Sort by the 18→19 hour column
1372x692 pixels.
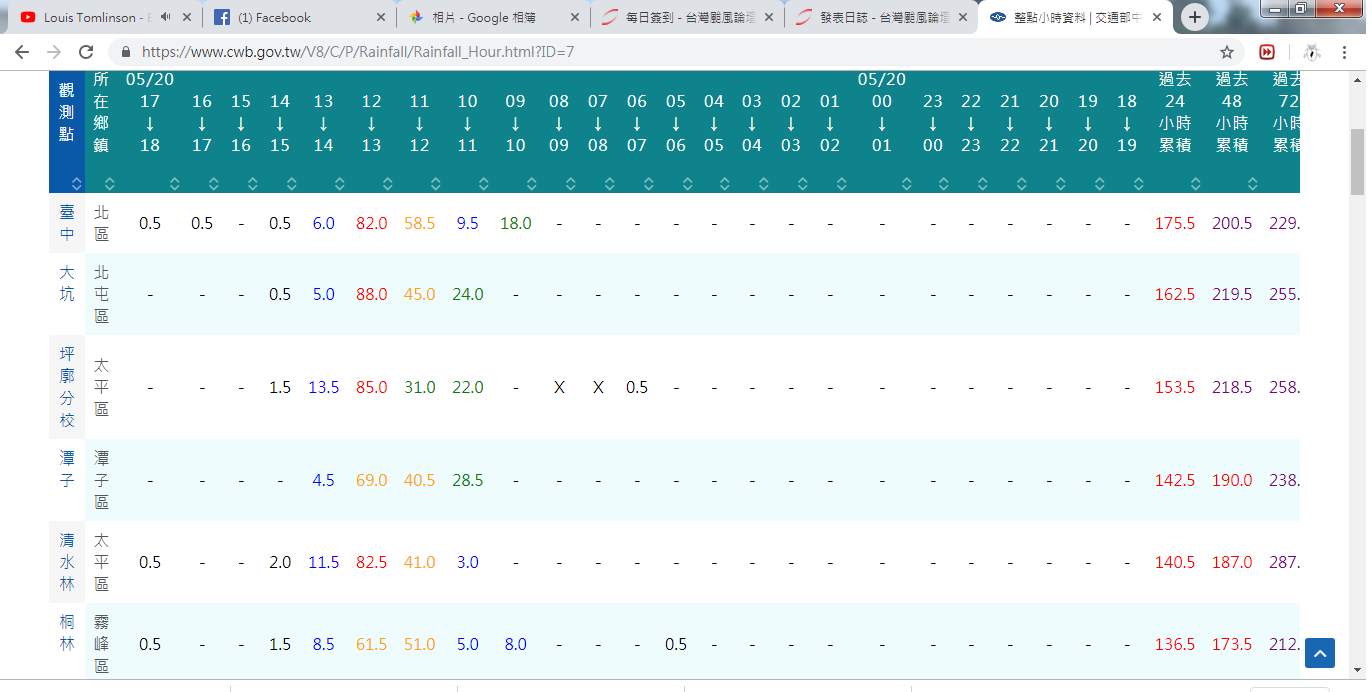coord(1139,184)
